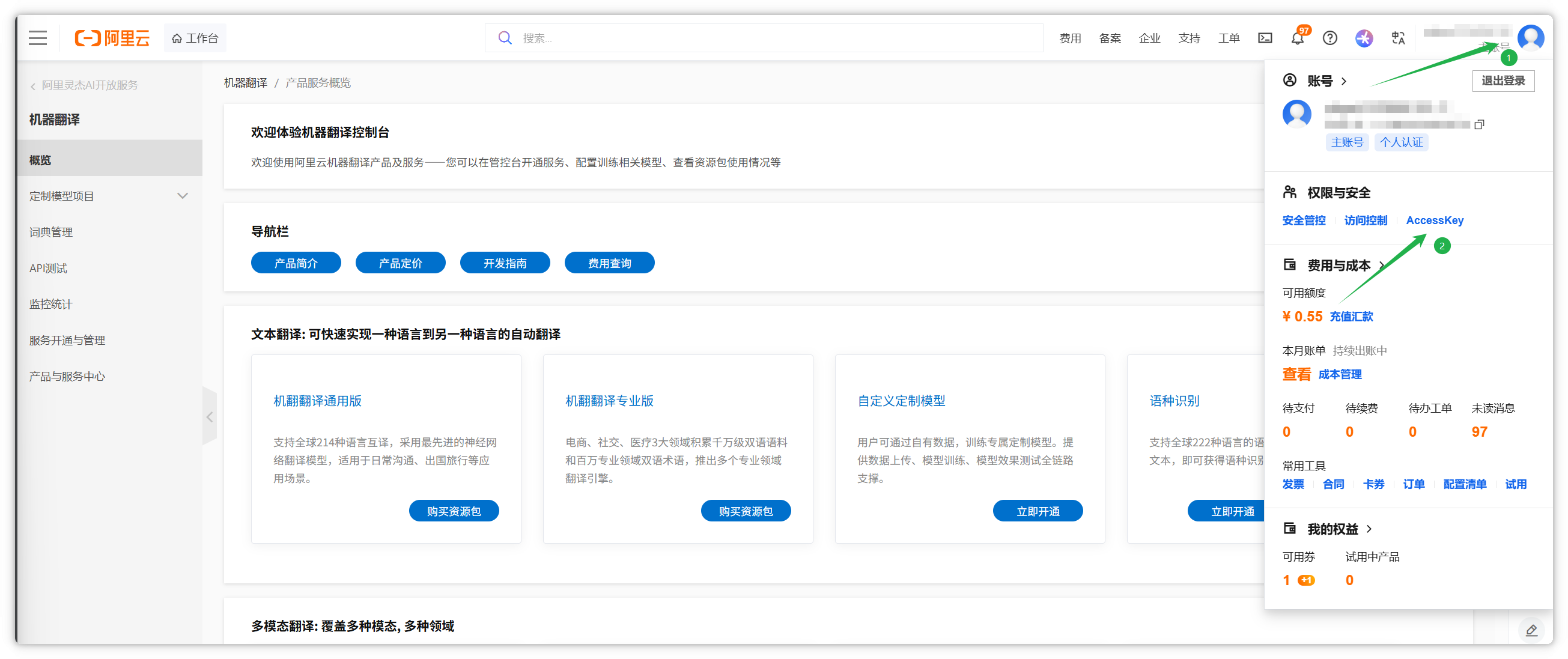Viewport: 1568px width, 659px height.
Task: Click the help question mark icon
Action: [1330, 38]
